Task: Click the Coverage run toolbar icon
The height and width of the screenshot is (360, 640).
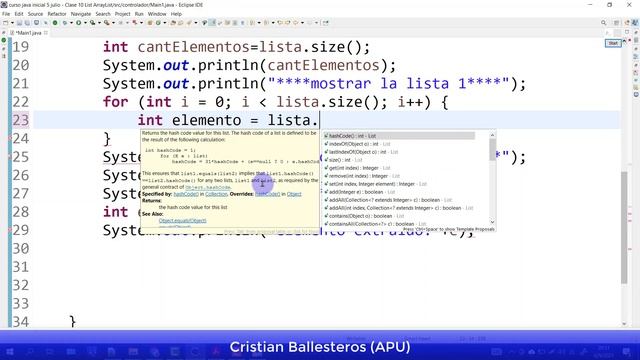Action: [x=92, y=23]
